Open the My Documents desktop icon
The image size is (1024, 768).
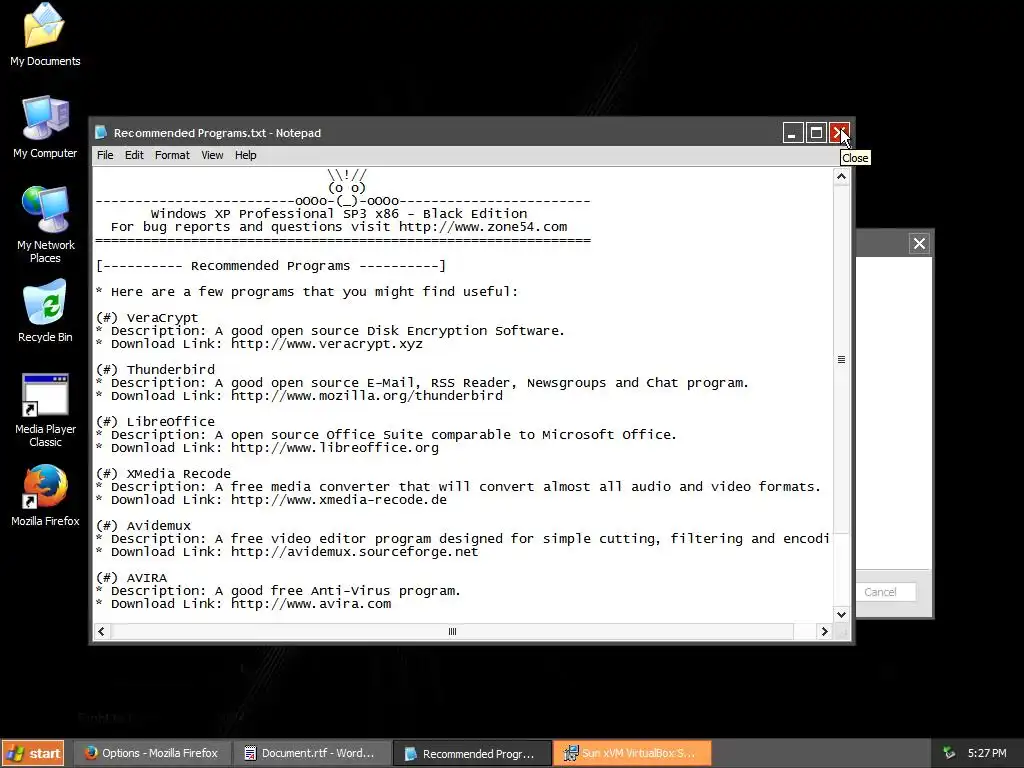(x=44, y=36)
